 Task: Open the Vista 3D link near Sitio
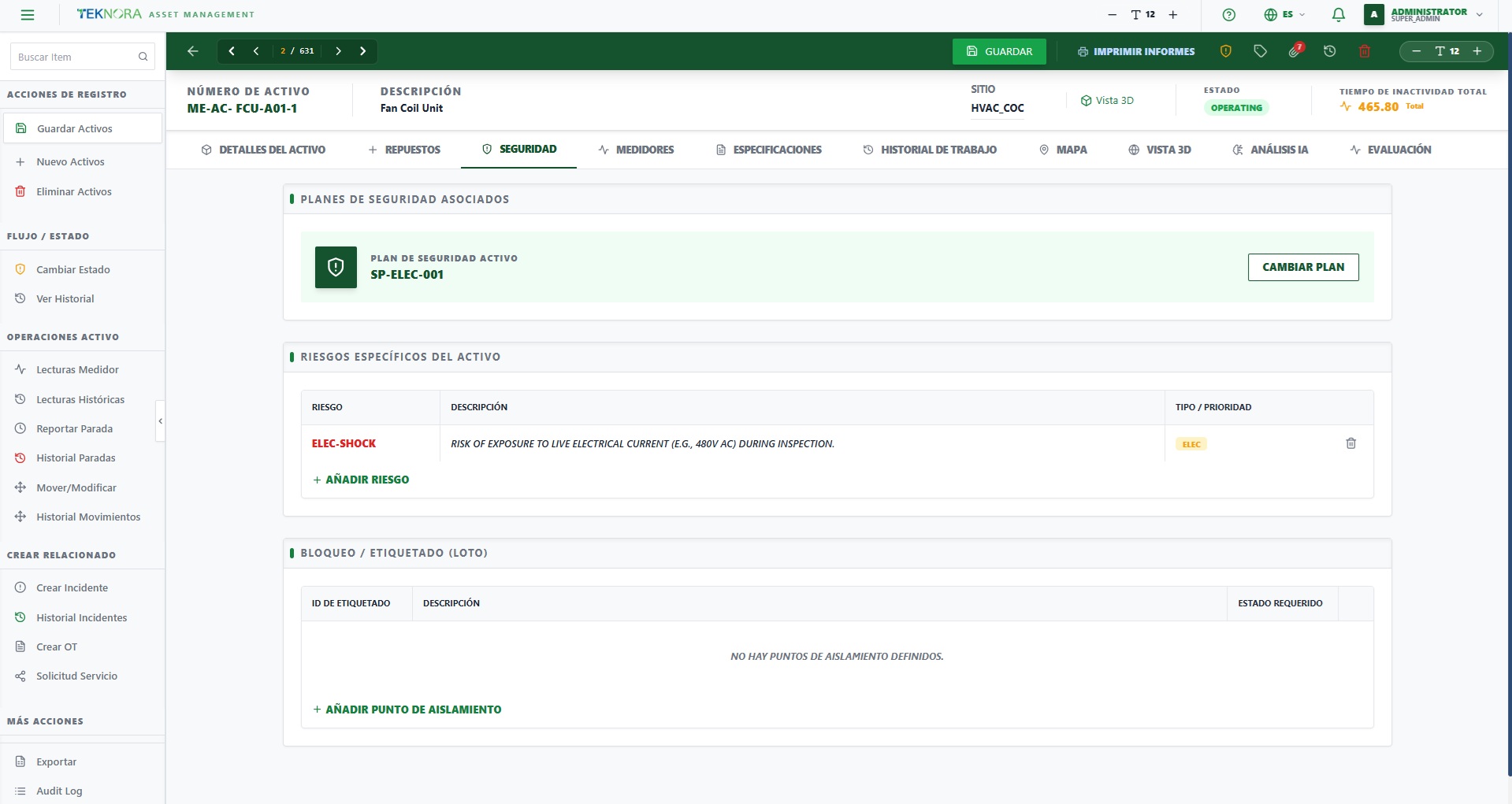coord(1107,101)
